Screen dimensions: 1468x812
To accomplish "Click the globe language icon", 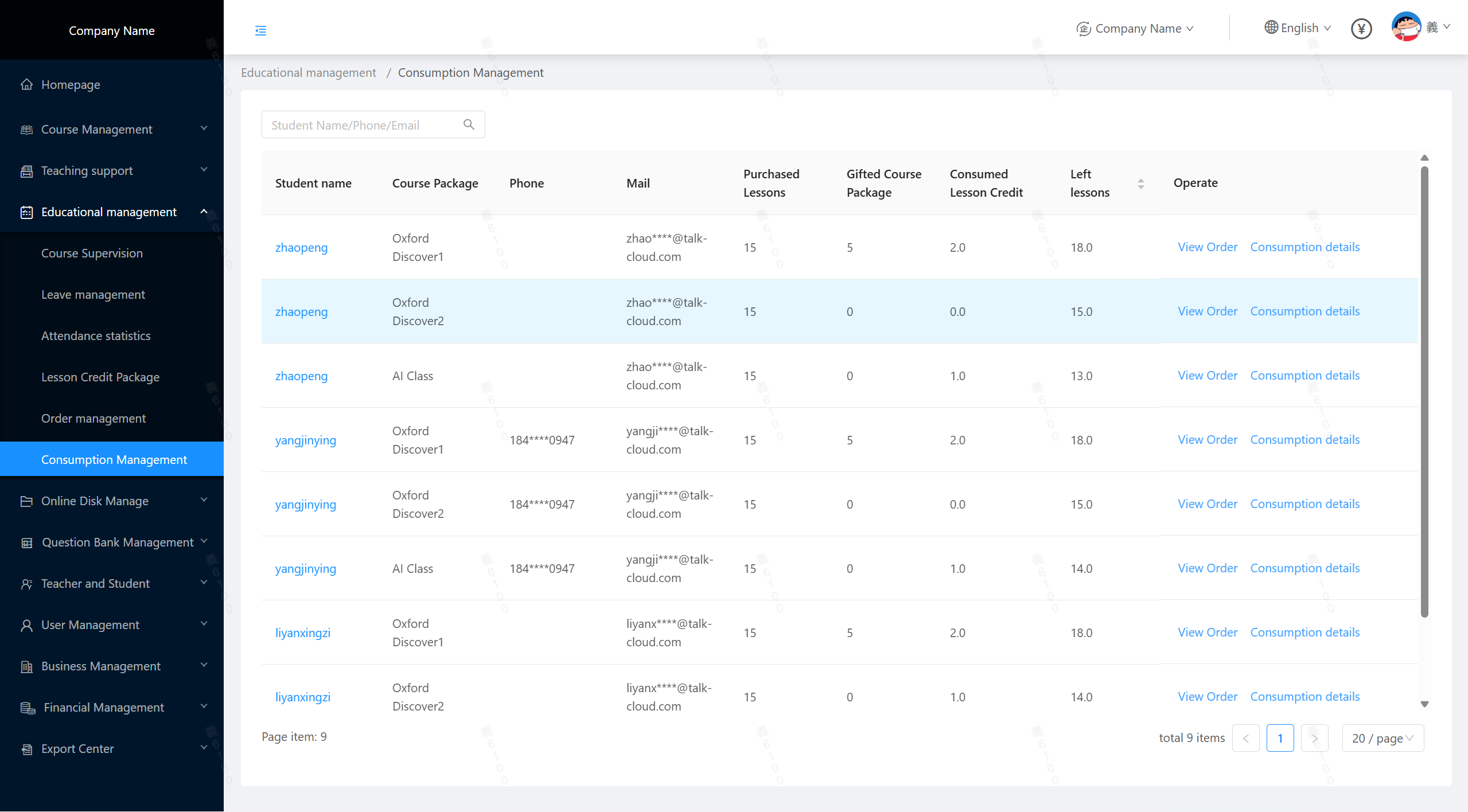I will click(x=1271, y=28).
